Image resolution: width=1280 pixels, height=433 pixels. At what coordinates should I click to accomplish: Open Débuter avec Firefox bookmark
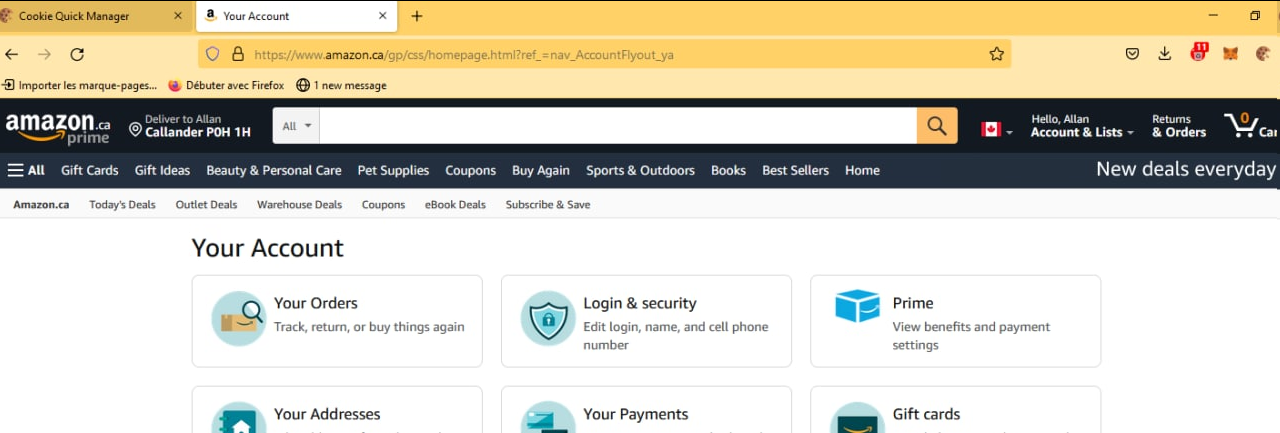pos(226,85)
